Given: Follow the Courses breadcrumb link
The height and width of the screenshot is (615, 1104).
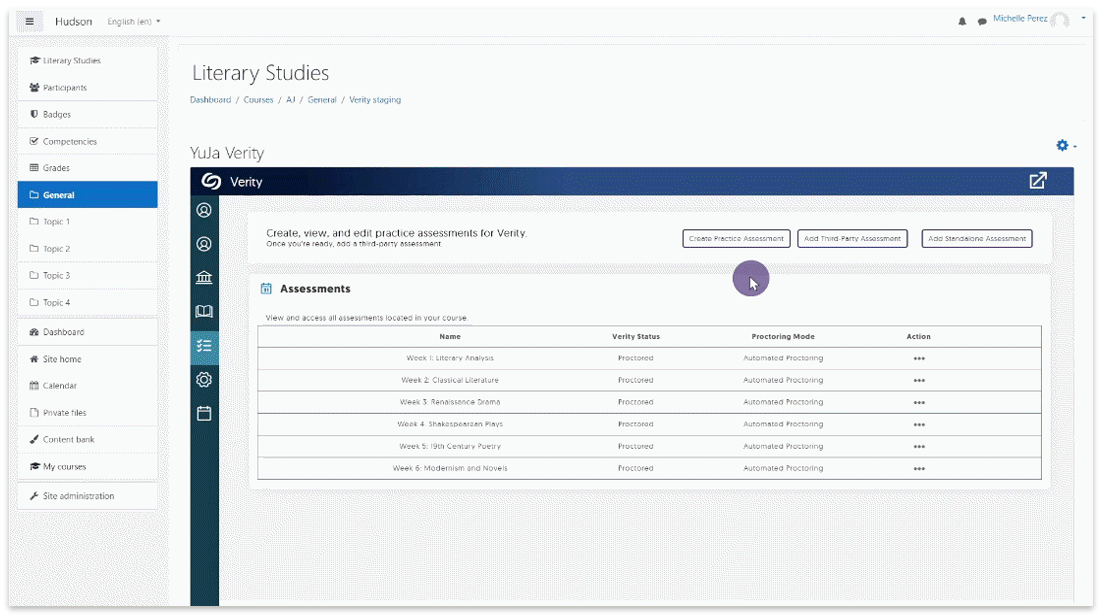Looking at the screenshot, I should pos(258,100).
